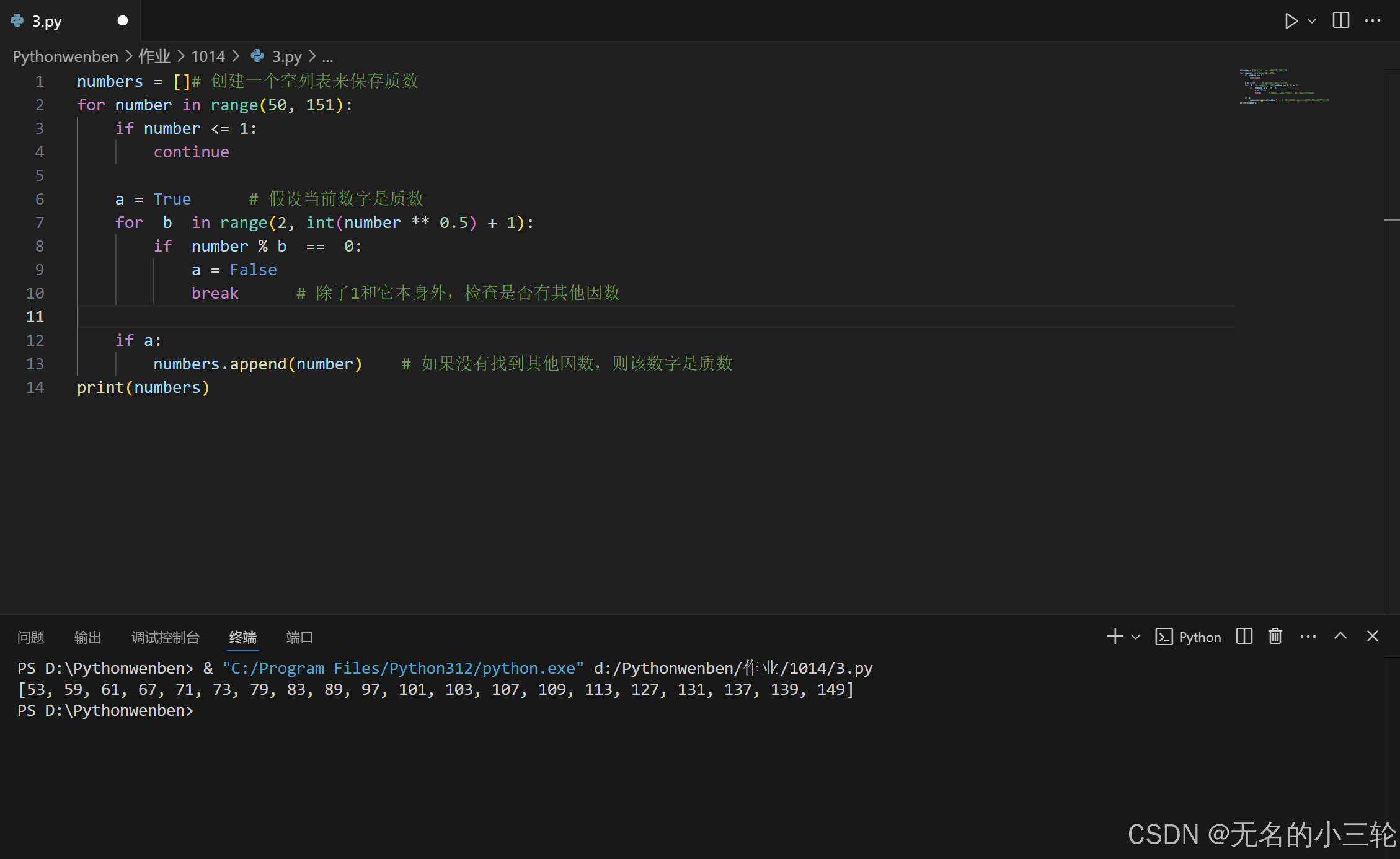Run the Python file with play icon
Viewport: 1400px width, 859px height.
(1290, 21)
